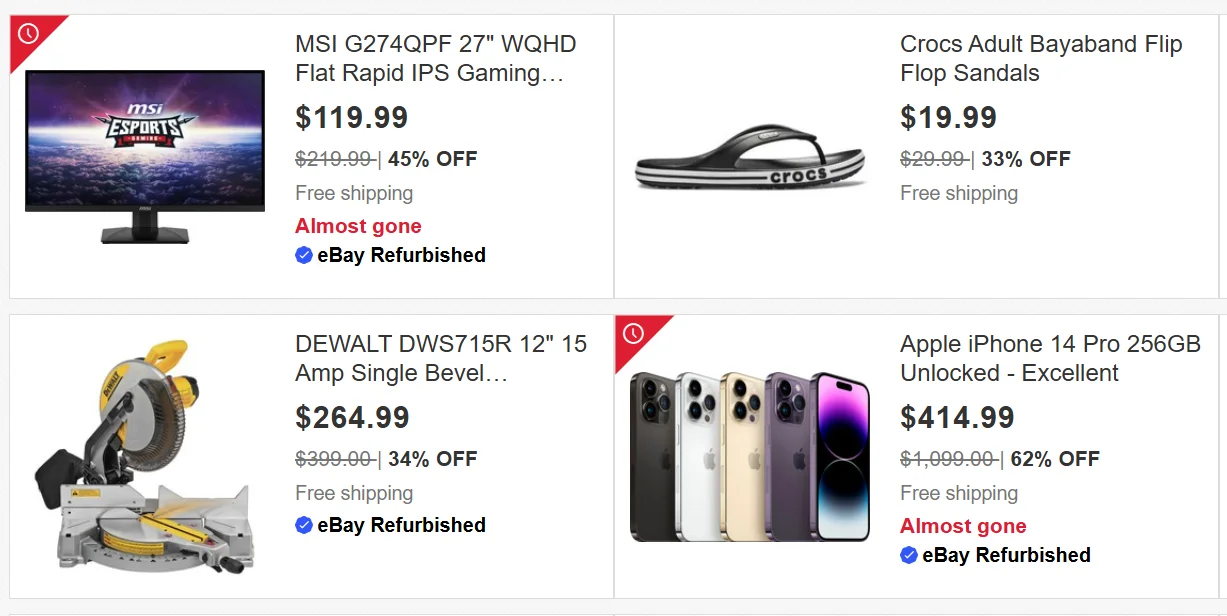Image resolution: width=1227 pixels, height=616 pixels.
Task: Click the eBay Refurbished label on MSI monitor
Action: pyautogui.click(x=401, y=255)
